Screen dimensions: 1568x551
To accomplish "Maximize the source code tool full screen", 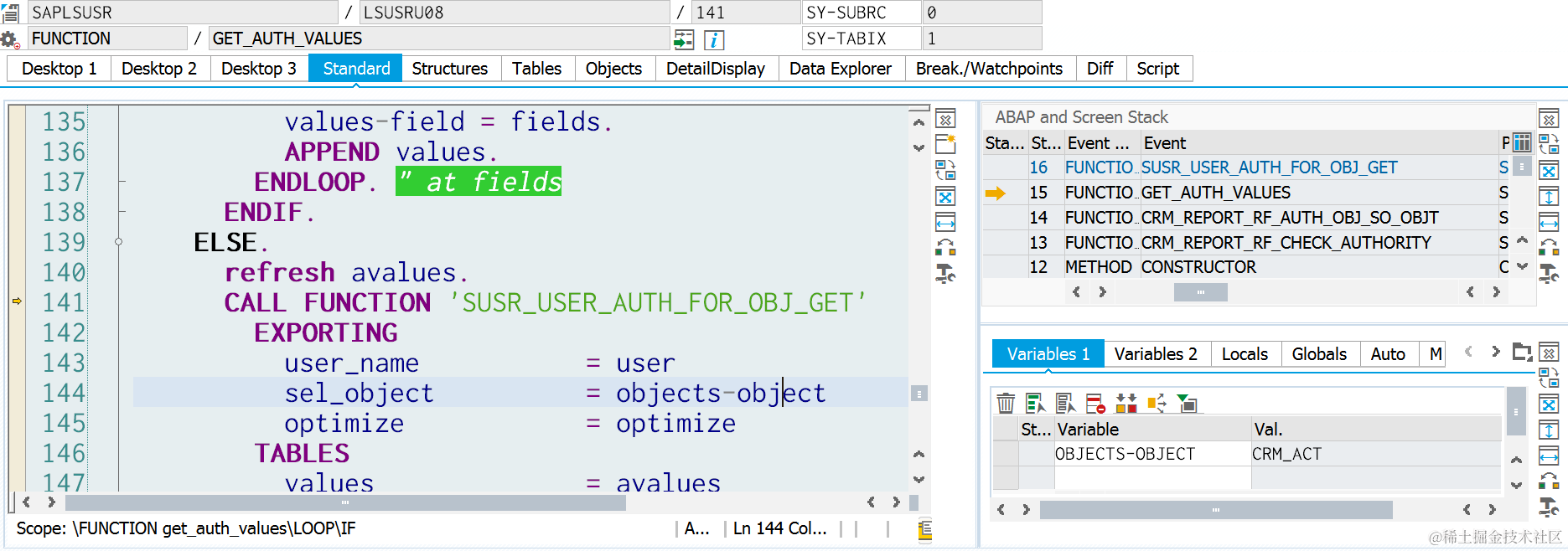I will (945, 197).
